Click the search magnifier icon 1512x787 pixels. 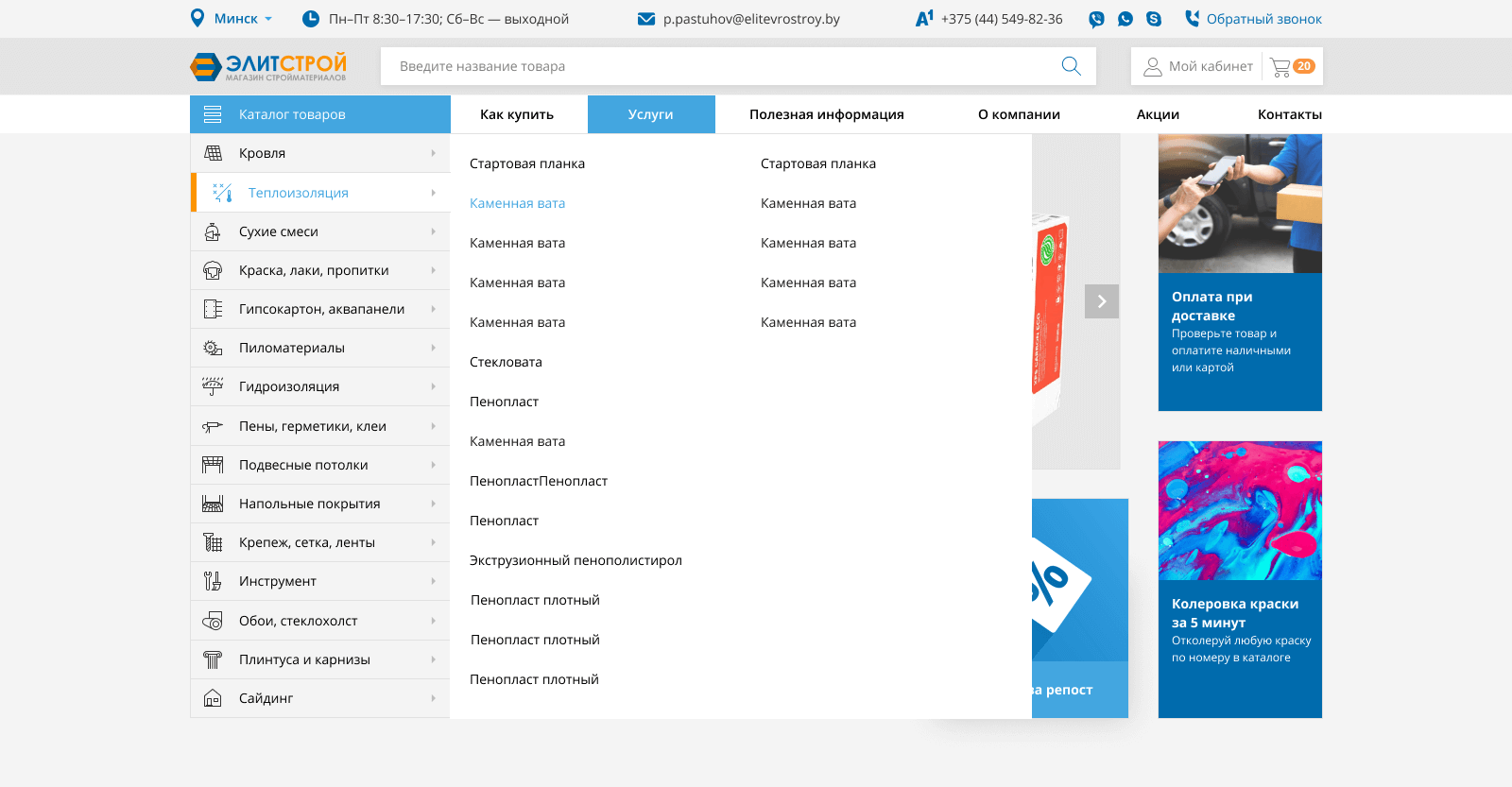click(1071, 66)
